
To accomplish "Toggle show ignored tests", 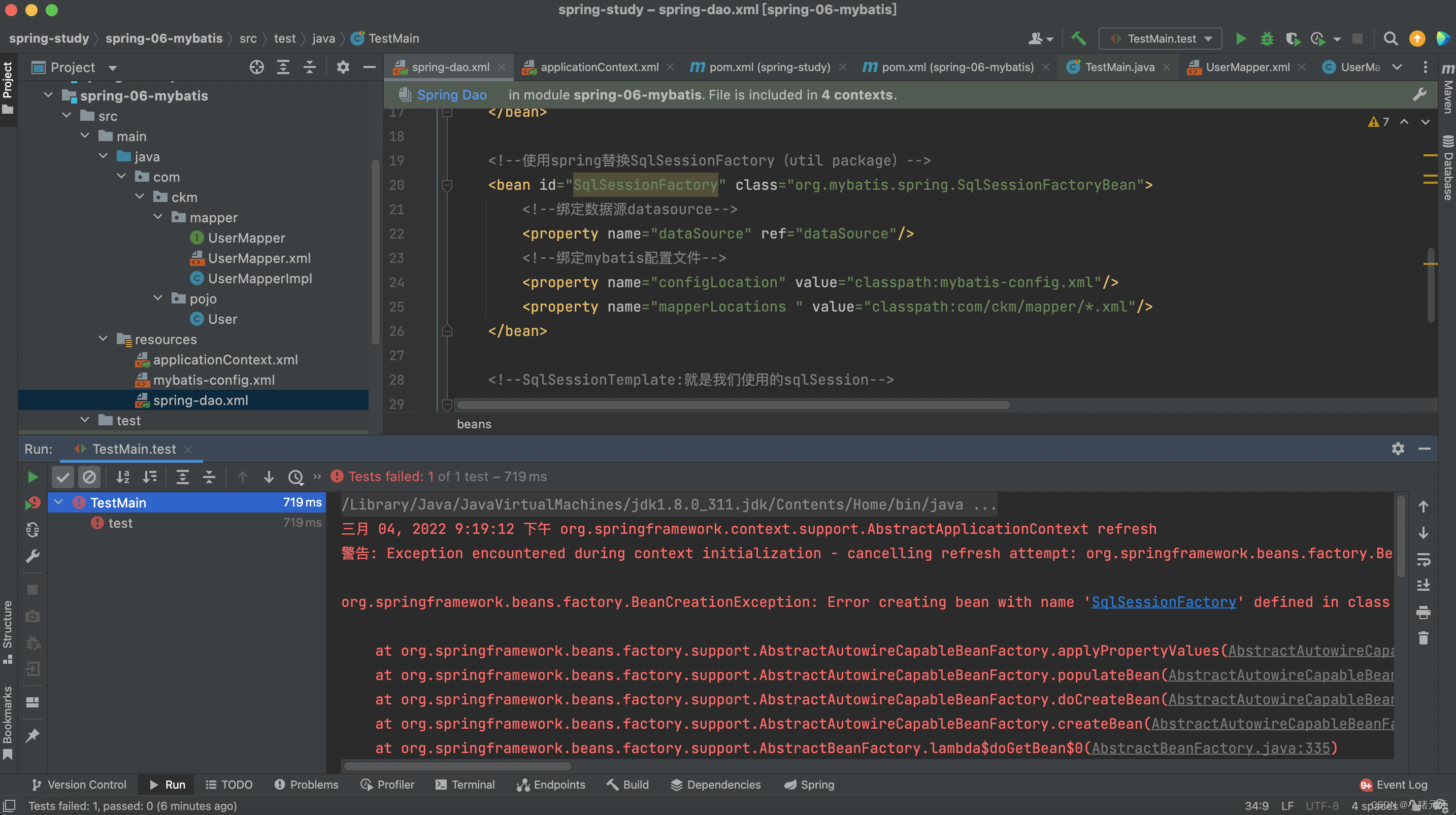I will click(x=89, y=477).
